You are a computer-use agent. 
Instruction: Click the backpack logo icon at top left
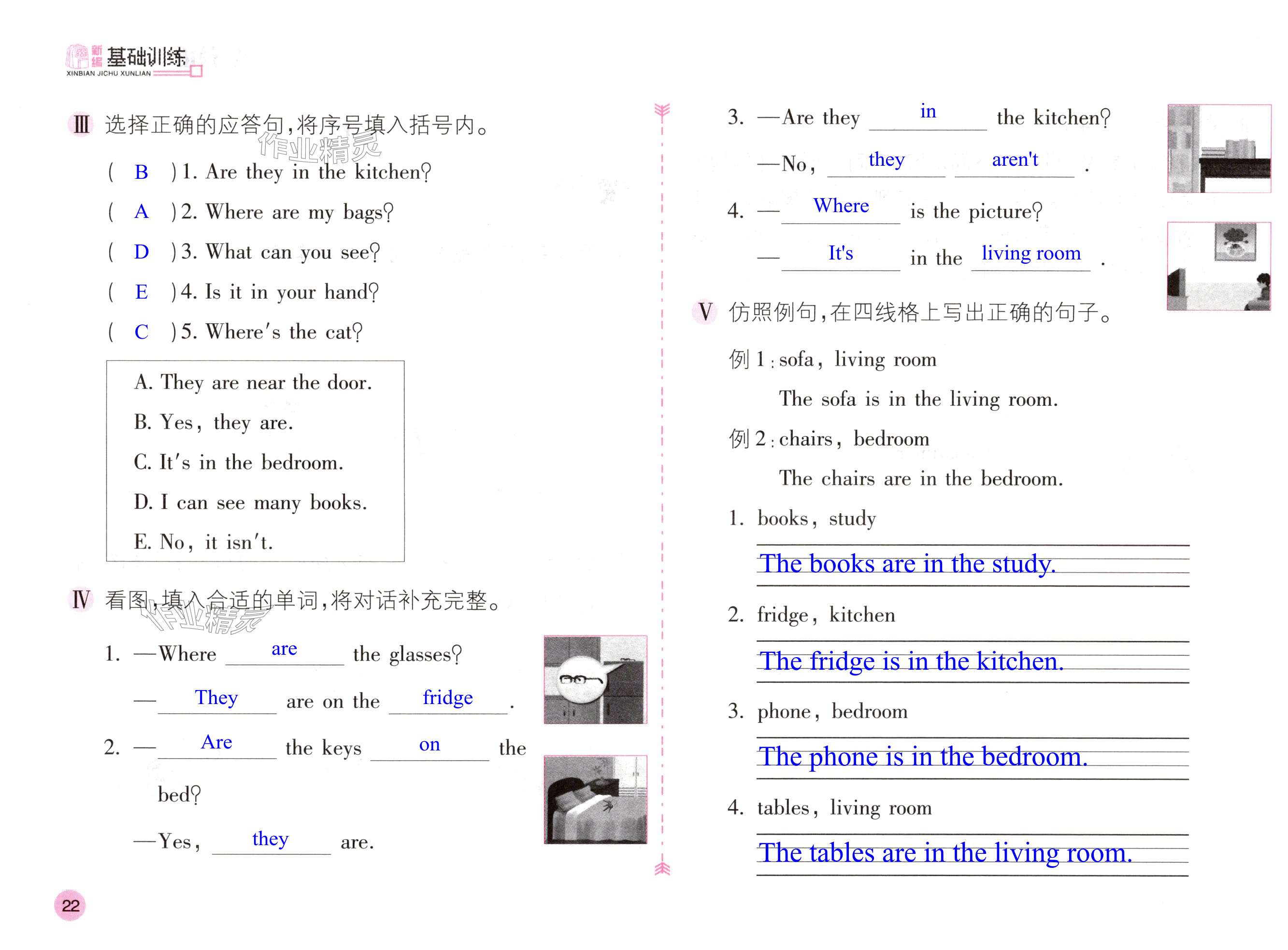coord(78,58)
